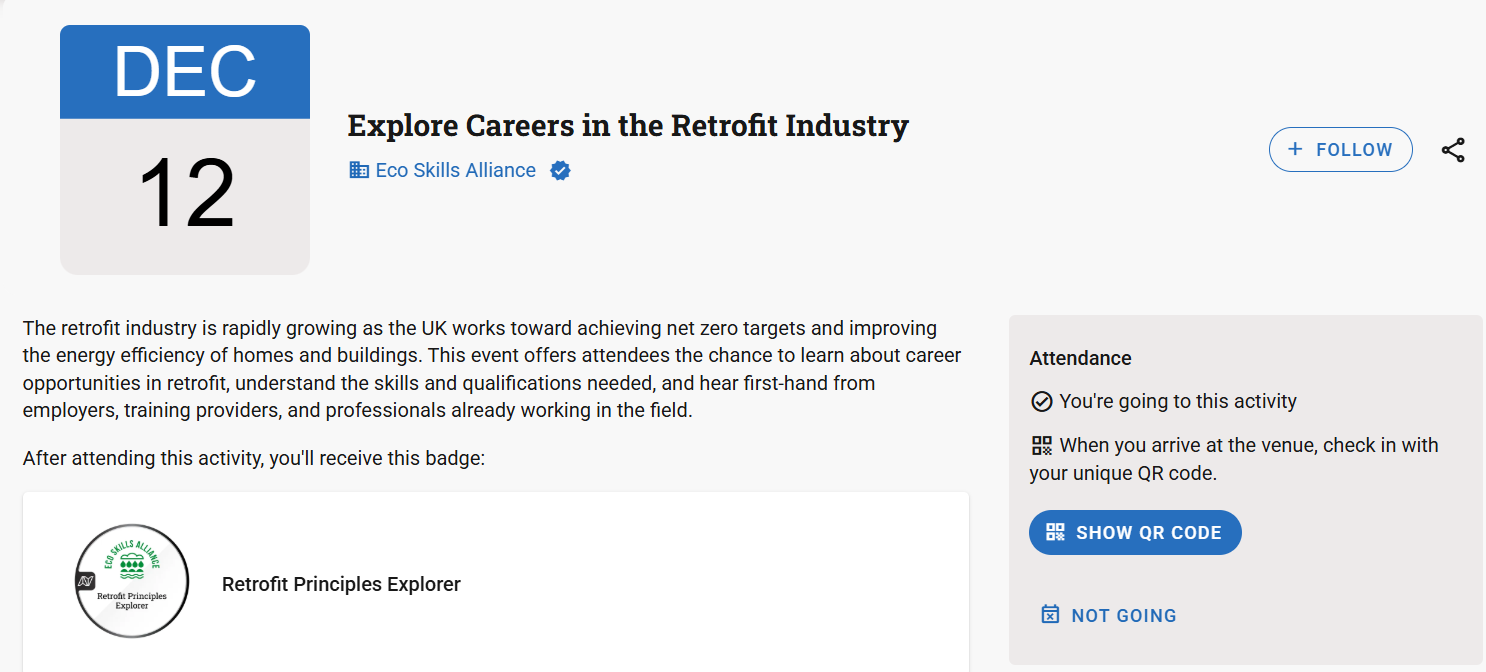1486x672 pixels.
Task: Click the verified checkmark badge icon
Action: tap(561, 171)
